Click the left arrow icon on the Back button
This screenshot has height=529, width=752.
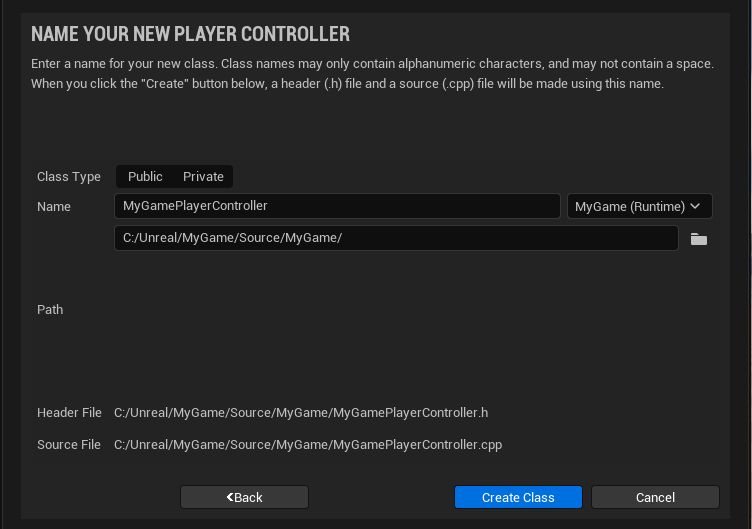[x=230, y=497]
